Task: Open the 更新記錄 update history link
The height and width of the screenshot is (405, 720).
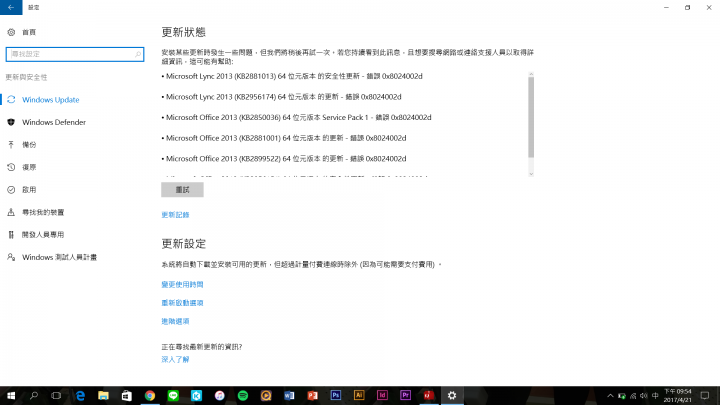Action: [175, 214]
